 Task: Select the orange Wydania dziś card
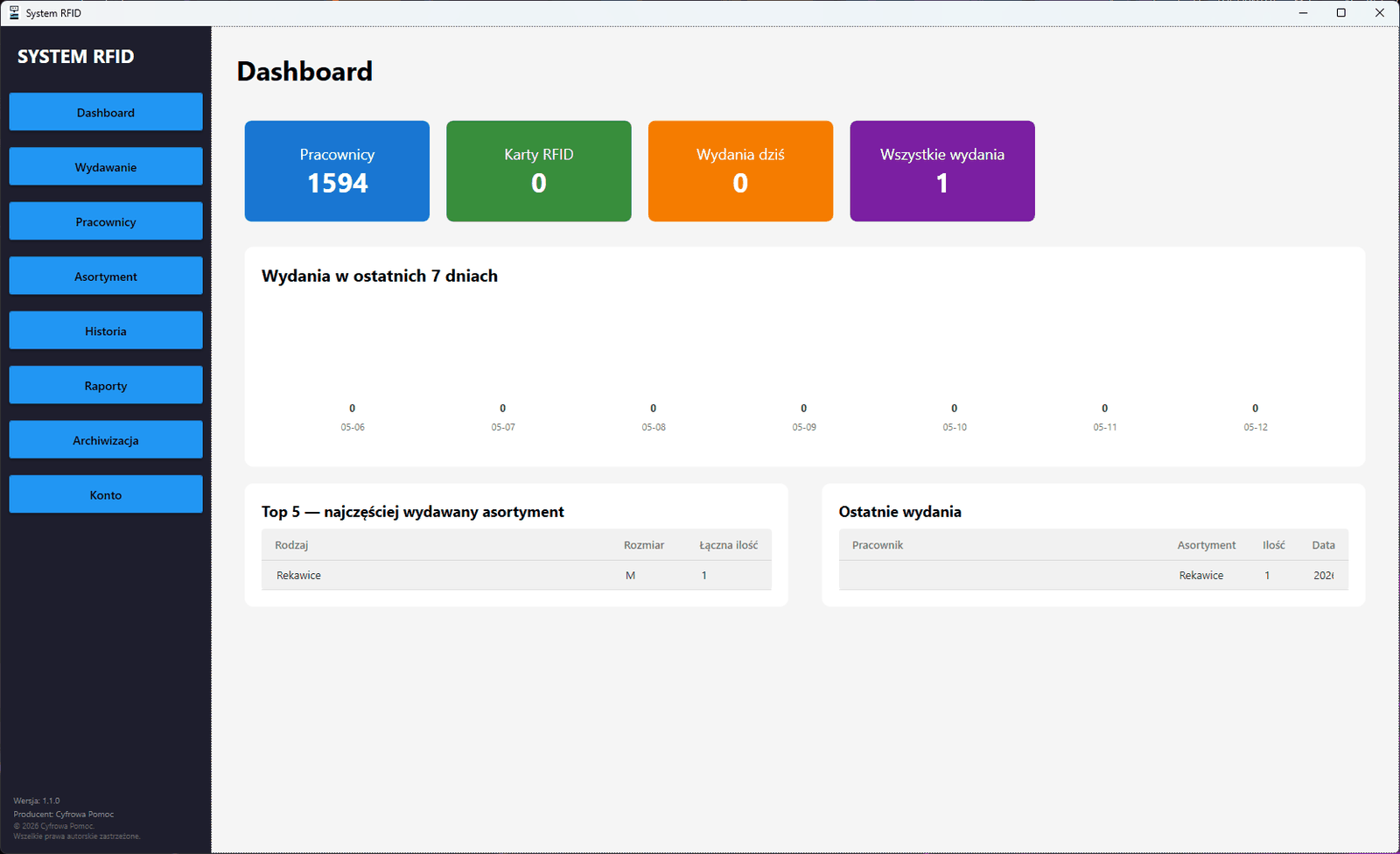pyautogui.click(x=740, y=171)
